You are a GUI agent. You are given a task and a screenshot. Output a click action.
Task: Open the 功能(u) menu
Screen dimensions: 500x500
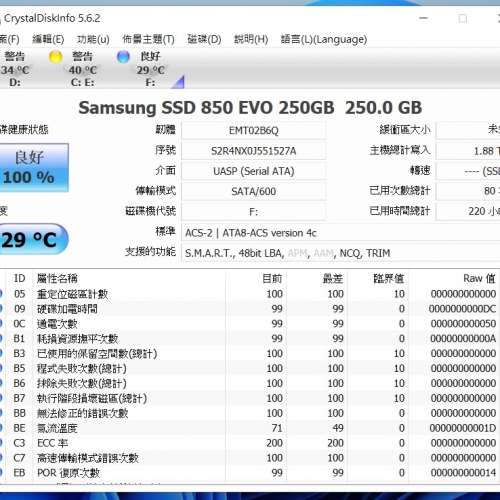93,39
